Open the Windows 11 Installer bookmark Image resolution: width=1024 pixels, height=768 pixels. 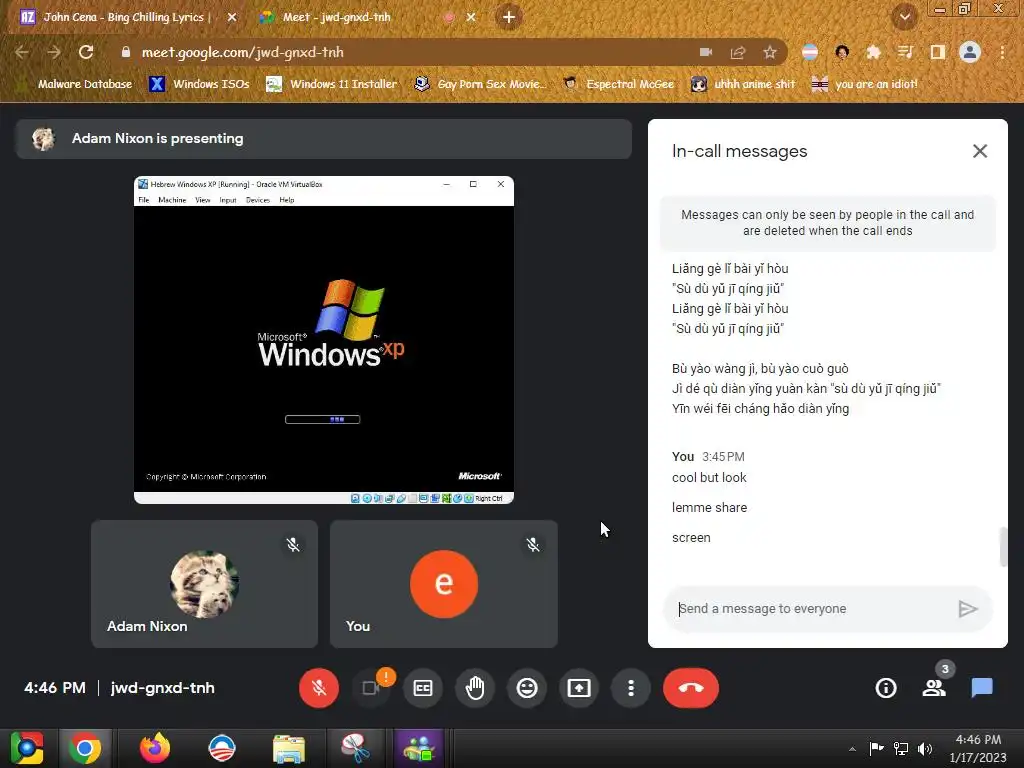(x=331, y=84)
